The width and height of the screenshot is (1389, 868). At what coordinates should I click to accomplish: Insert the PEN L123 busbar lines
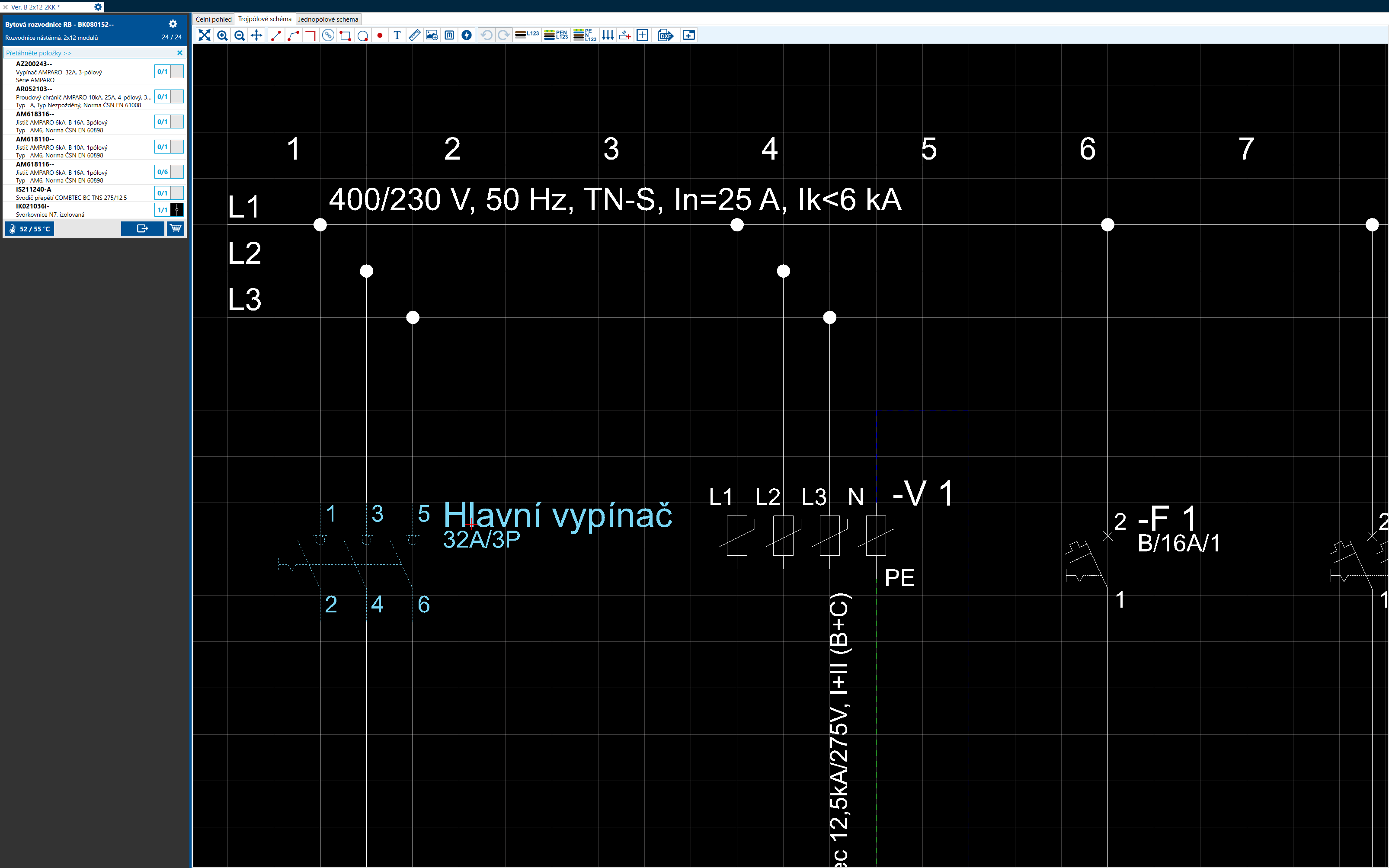coord(556,35)
